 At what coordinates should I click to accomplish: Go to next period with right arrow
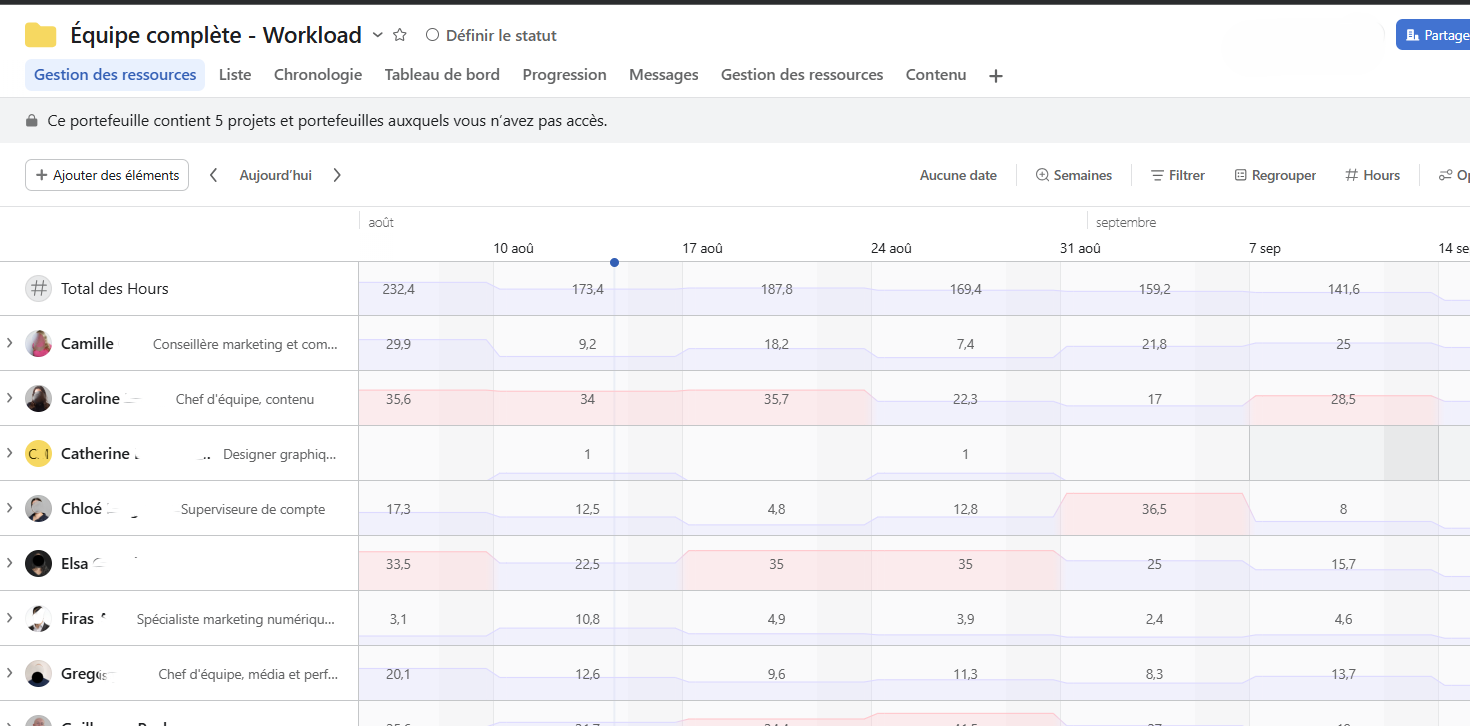(x=337, y=175)
